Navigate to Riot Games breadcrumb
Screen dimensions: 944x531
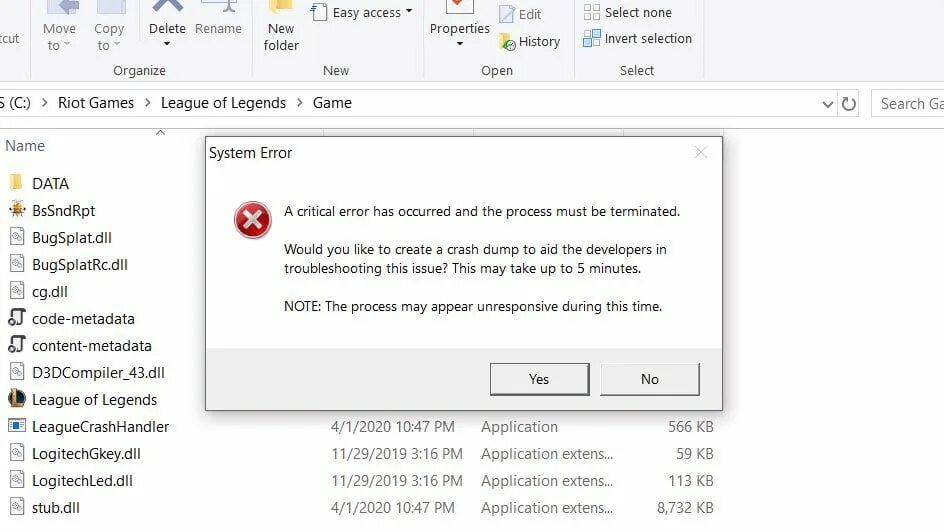pos(96,103)
